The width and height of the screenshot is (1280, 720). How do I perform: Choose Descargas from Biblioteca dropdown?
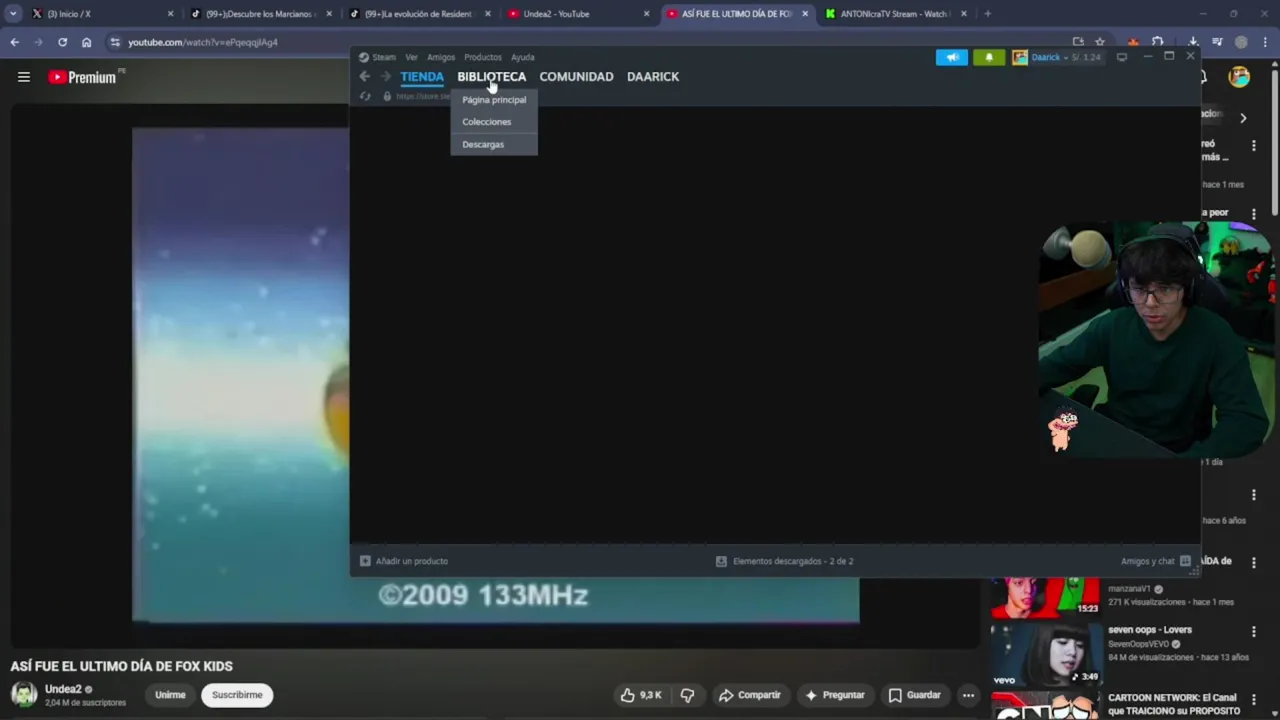click(x=494, y=144)
